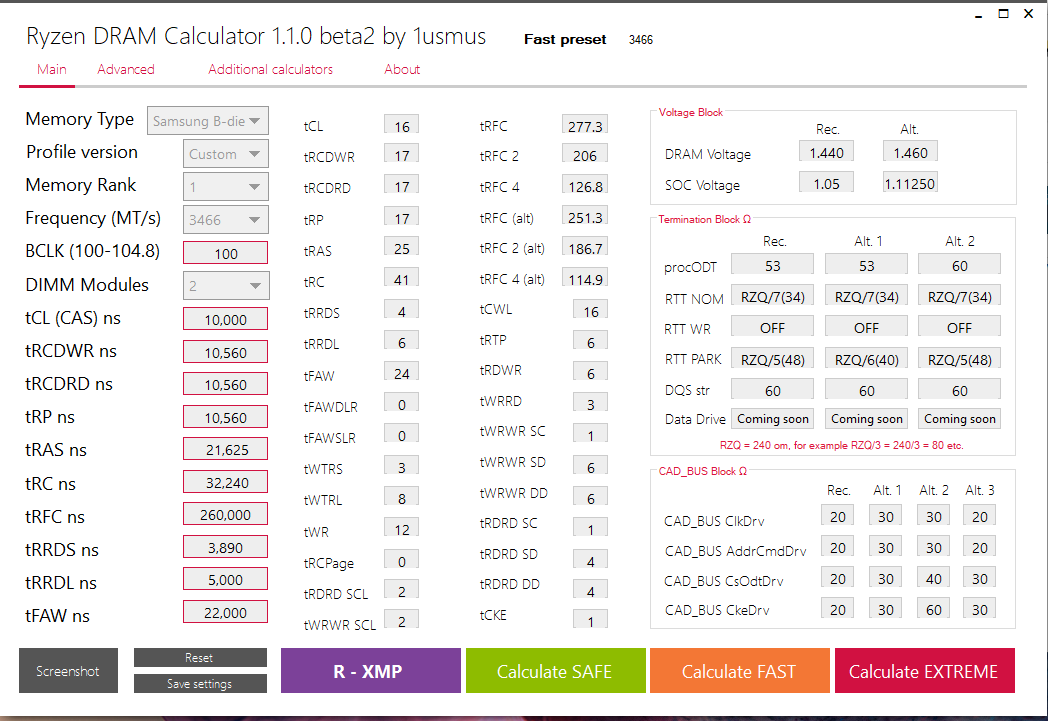Click the tCL (CAS) ns field
1048x721 pixels.
[226, 319]
